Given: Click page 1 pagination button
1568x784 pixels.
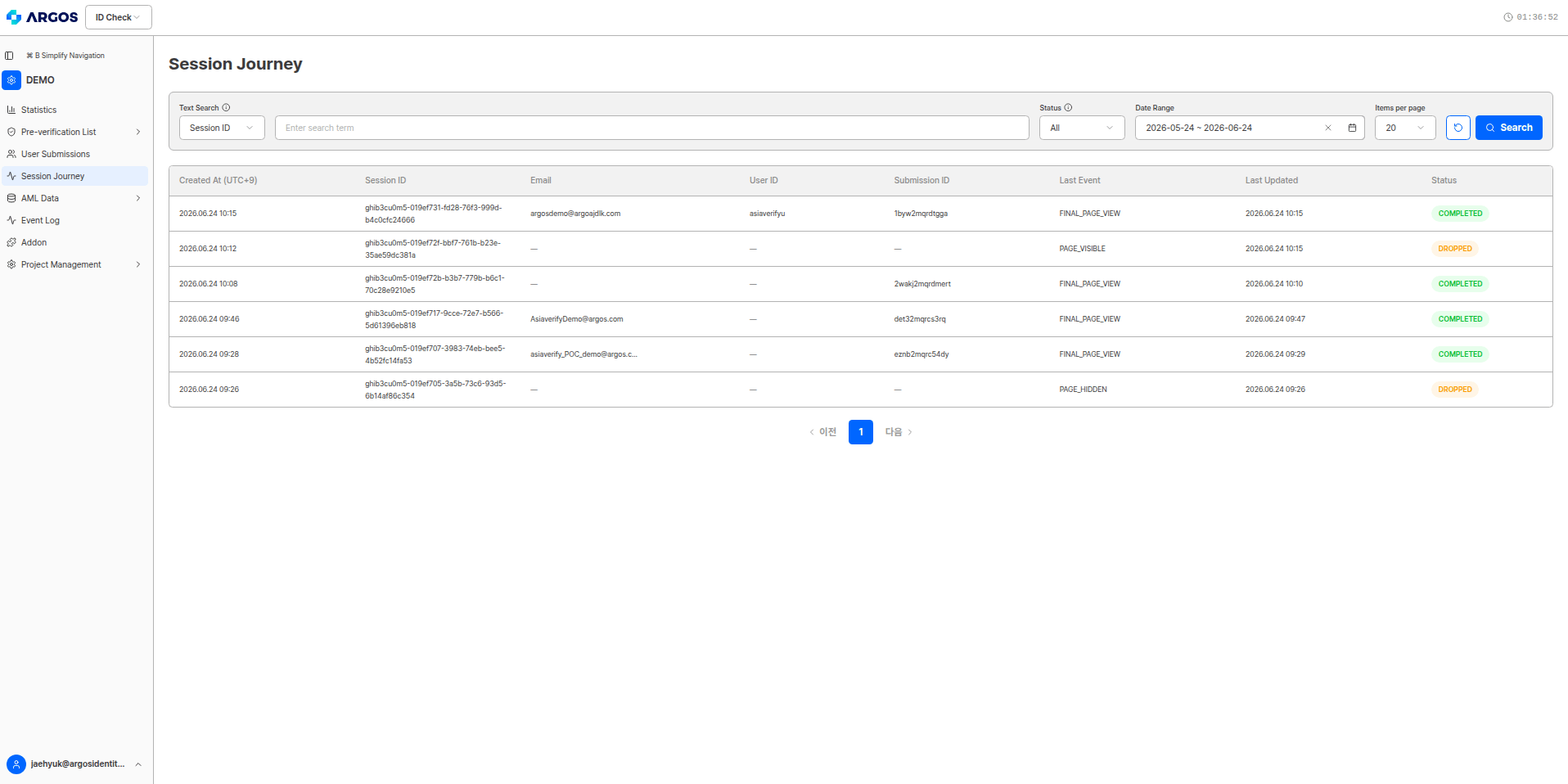Looking at the screenshot, I should coord(861,432).
